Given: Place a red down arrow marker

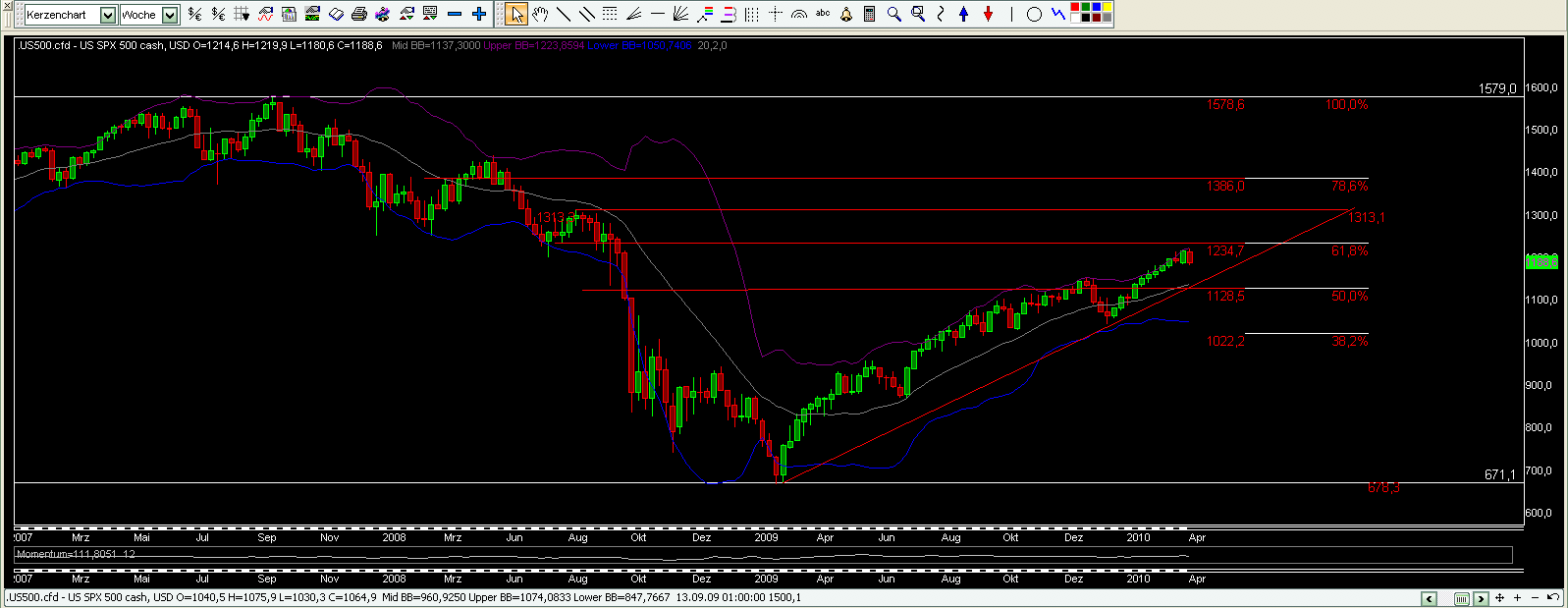Looking at the screenshot, I should 988,14.
